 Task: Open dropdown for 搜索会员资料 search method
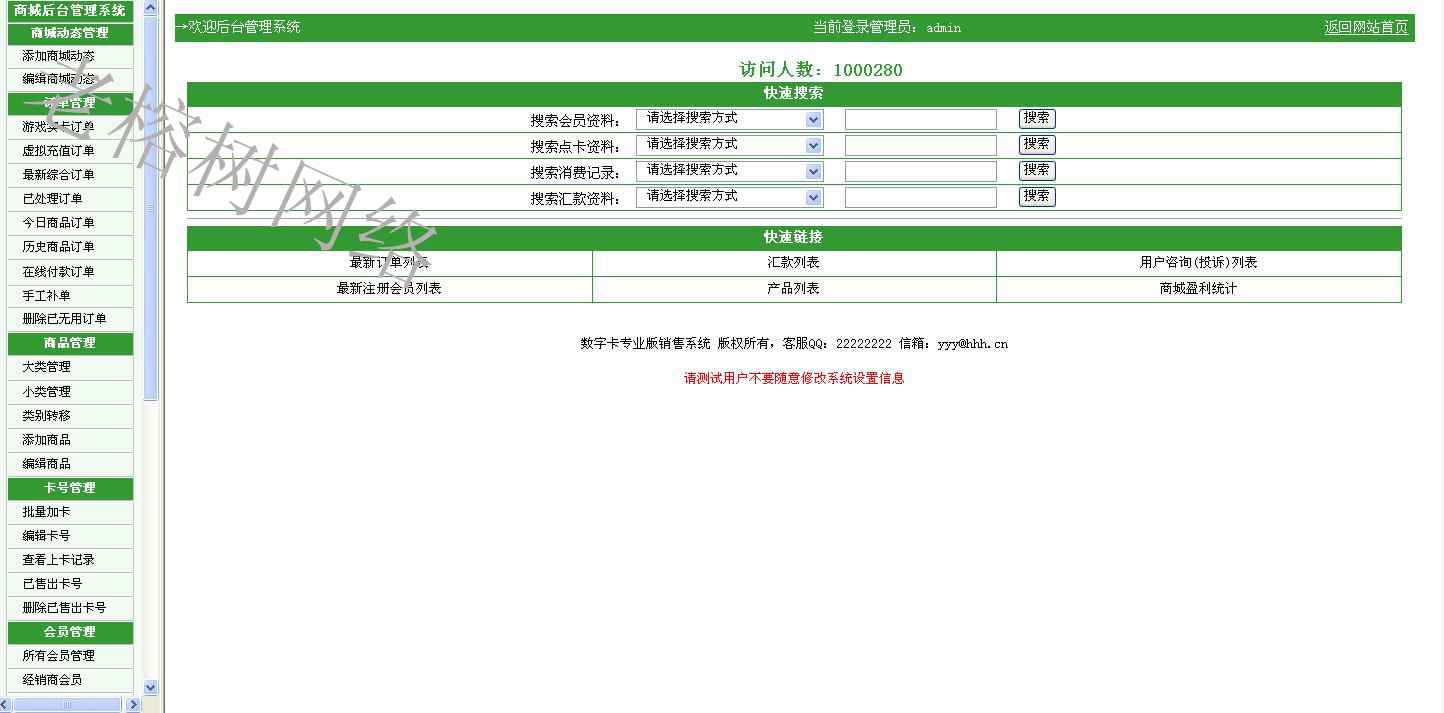(x=729, y=119)
